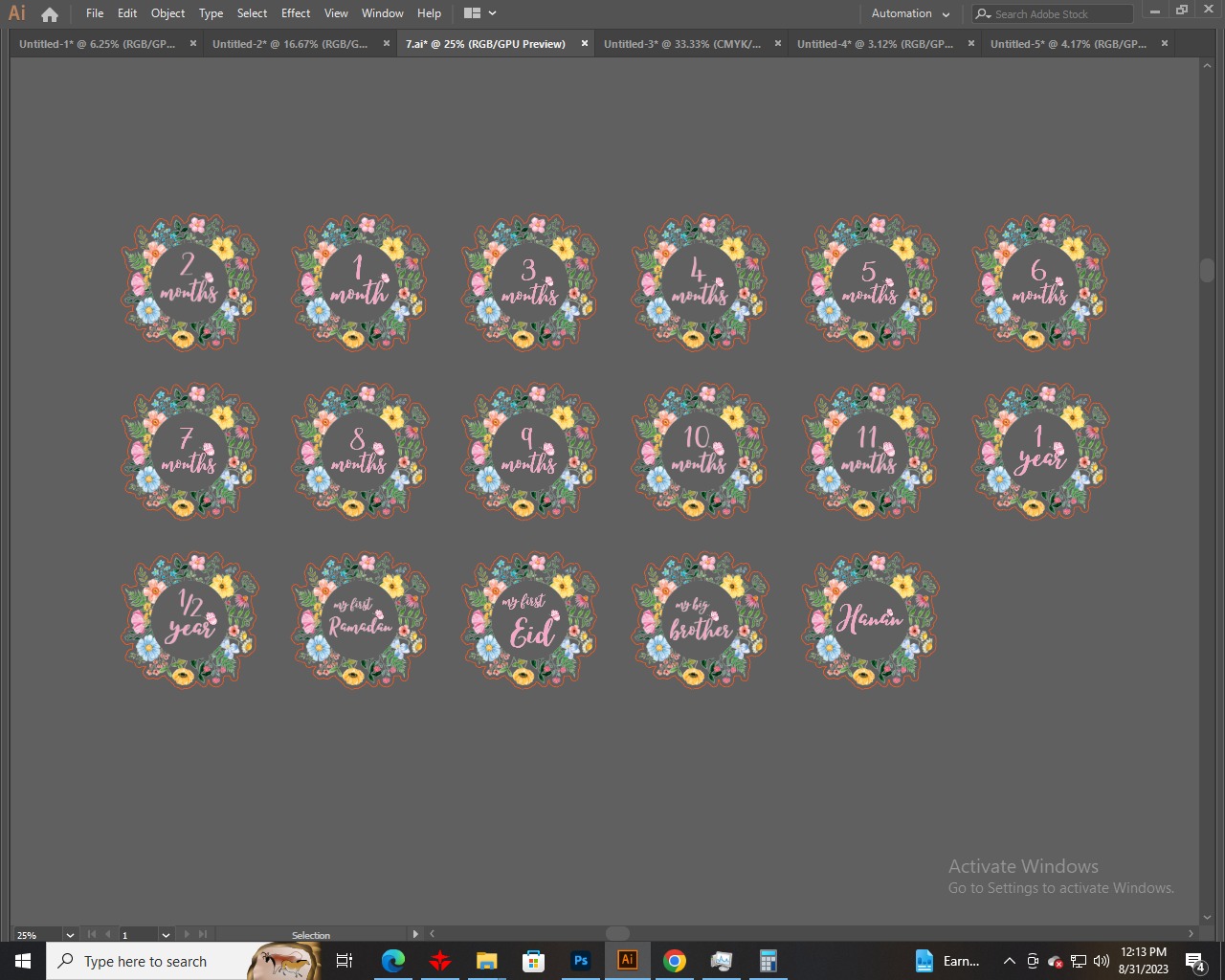Click the Search Adobe Stock field
Image resolution: width=1225 pixels, height=980 pixels.
coord(1053,13)
